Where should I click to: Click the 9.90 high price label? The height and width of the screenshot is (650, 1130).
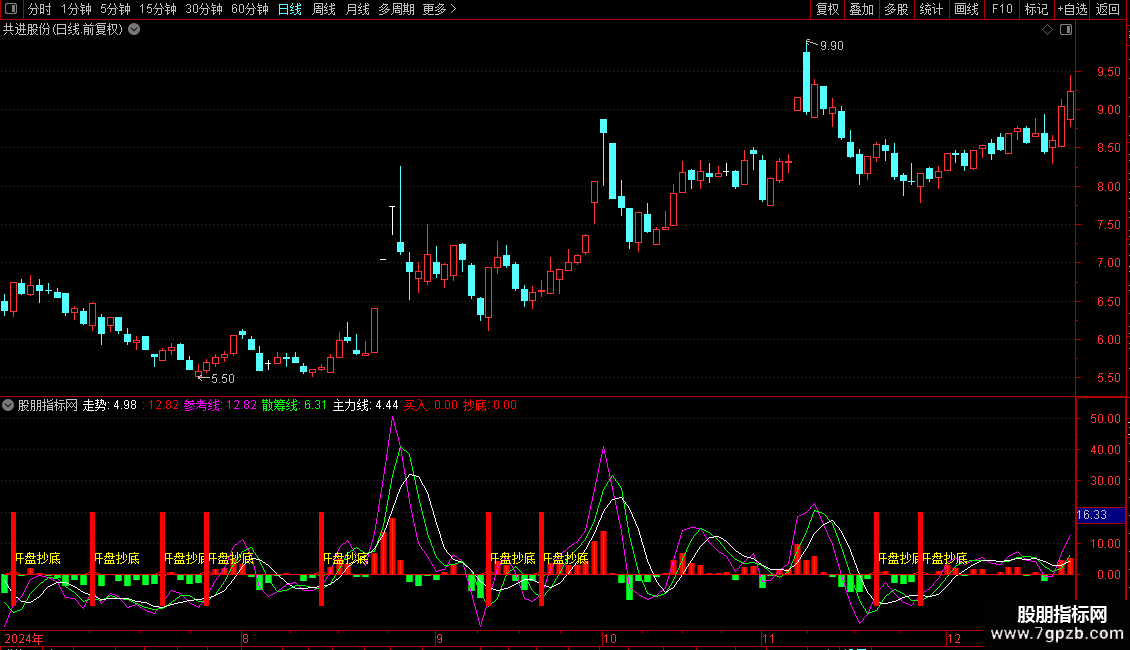pos(832,45)
